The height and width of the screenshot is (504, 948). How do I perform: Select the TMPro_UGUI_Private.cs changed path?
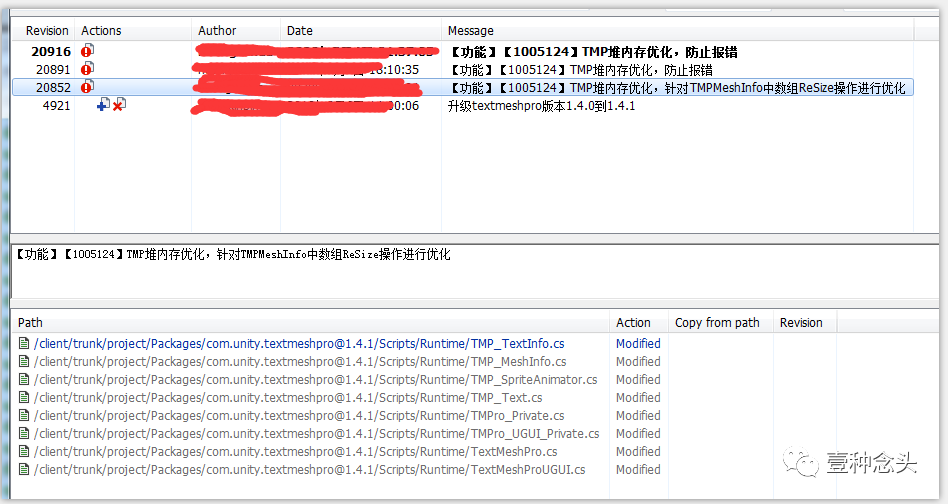pyautogui.click(x=317, y=433)
